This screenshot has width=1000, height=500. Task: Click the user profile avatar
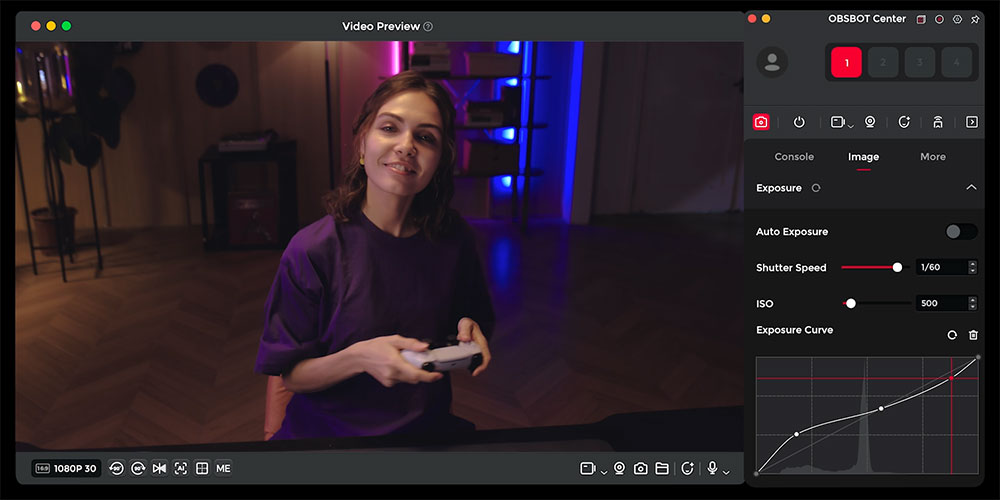[772, 62]
